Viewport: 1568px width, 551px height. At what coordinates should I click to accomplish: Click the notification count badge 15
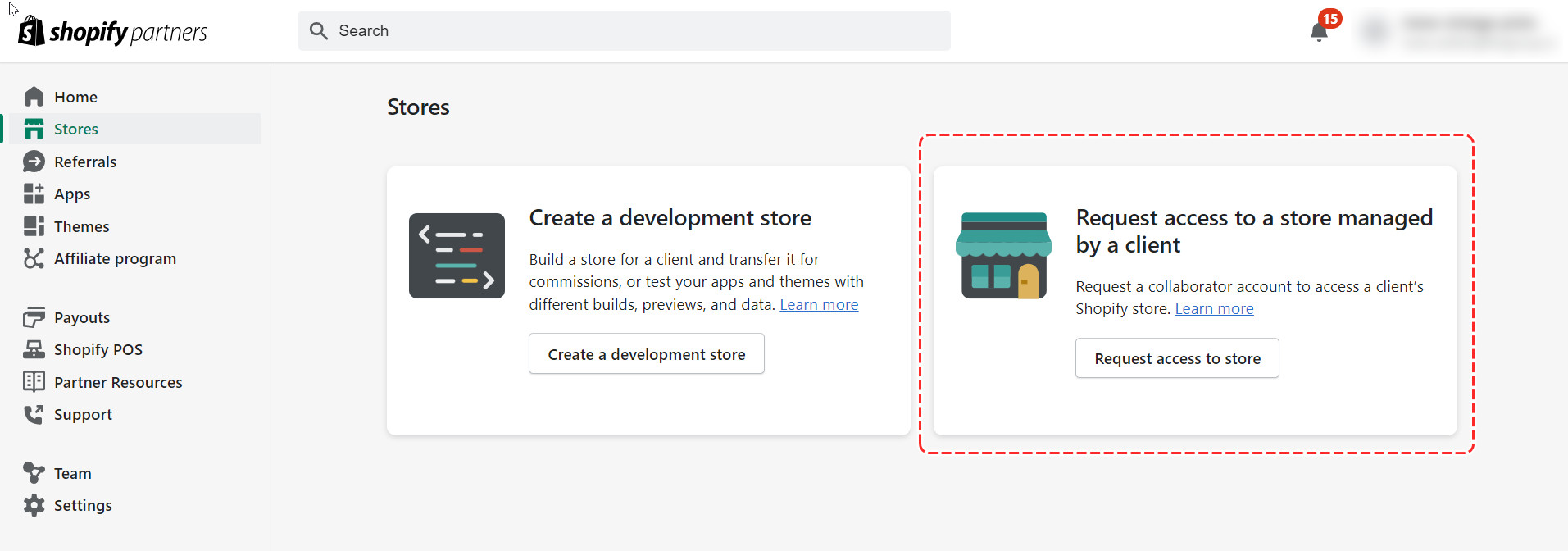1330,18
